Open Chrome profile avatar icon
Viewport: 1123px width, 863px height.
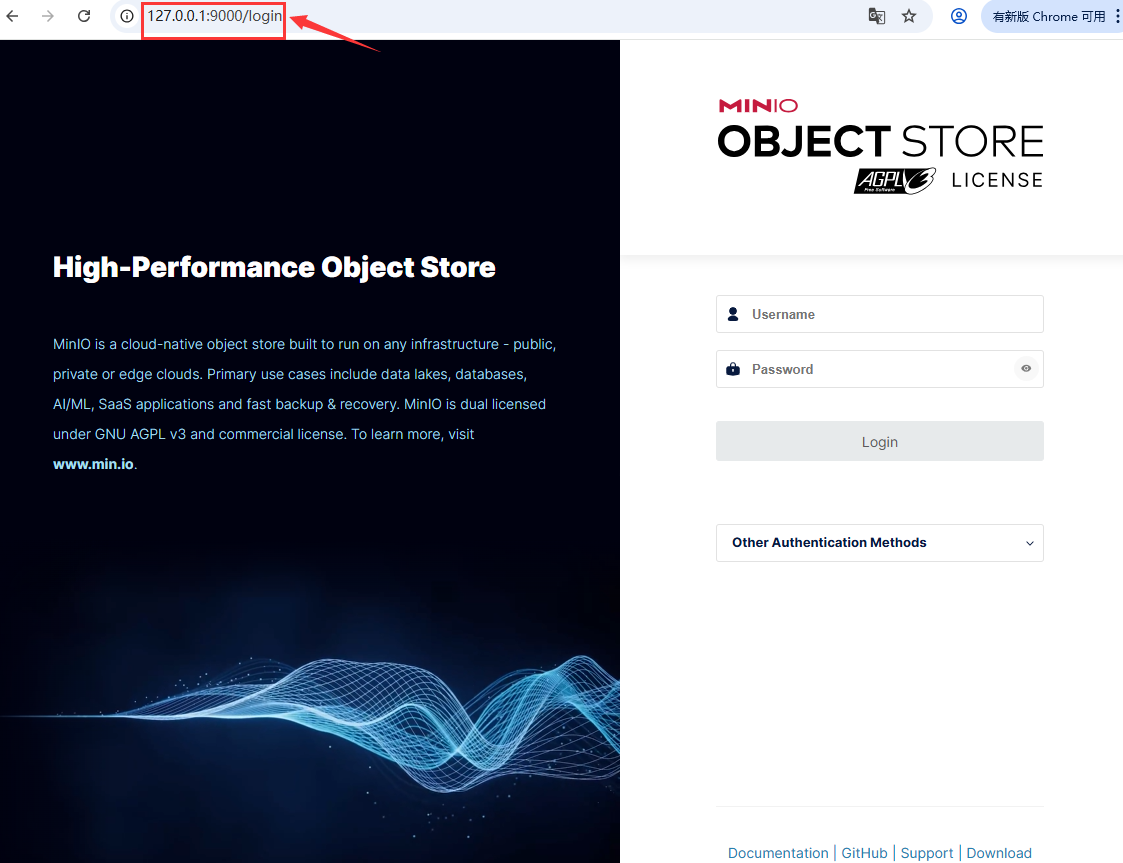(959, 16)
